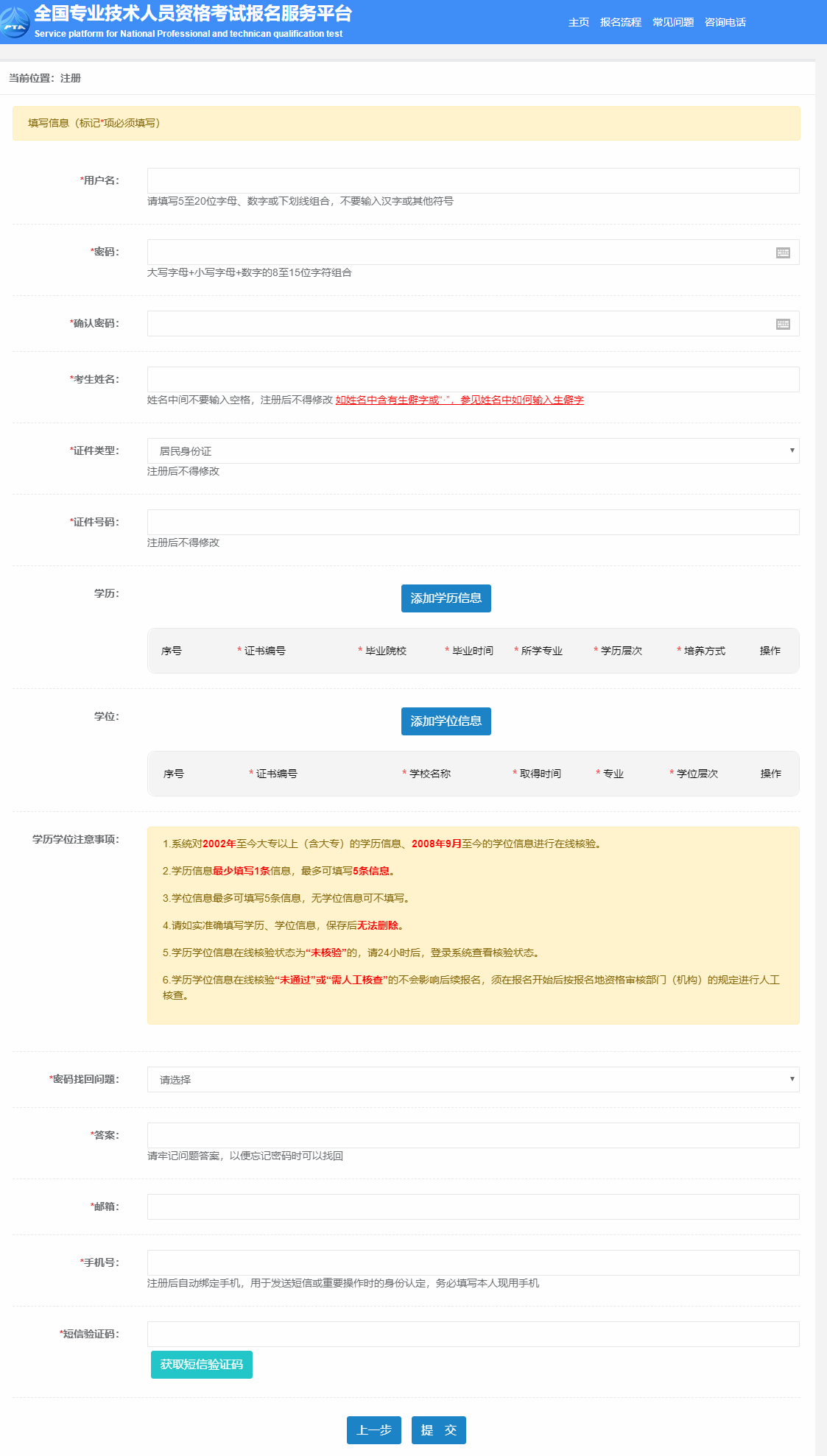
Task: Click 学历层次 column header
Action: pos(618,651)
